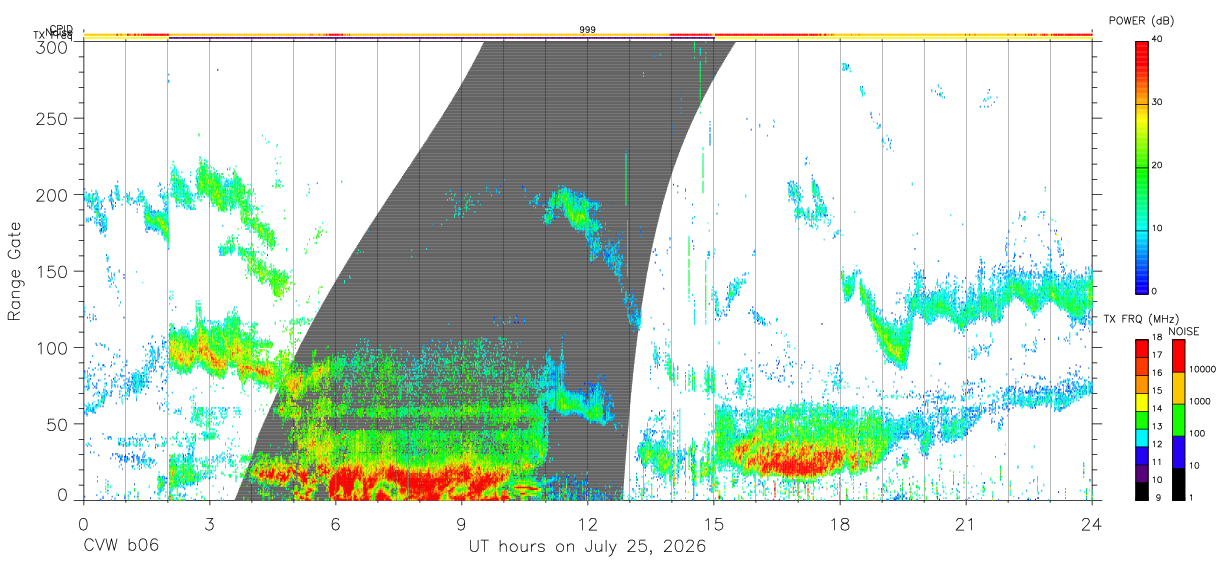Screen dimensions: 1228x567
Task: Click the '30' label on the power scale
Action: [1158, 103]
